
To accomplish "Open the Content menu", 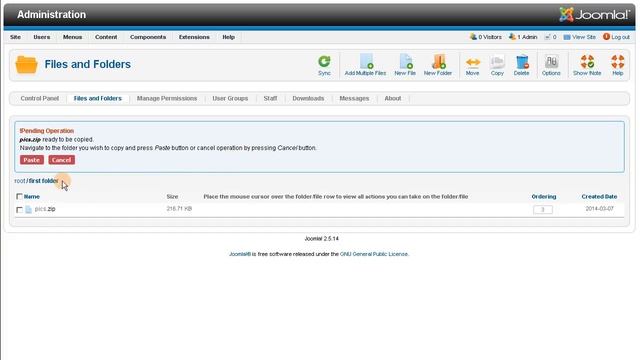I will click(106, 37).
